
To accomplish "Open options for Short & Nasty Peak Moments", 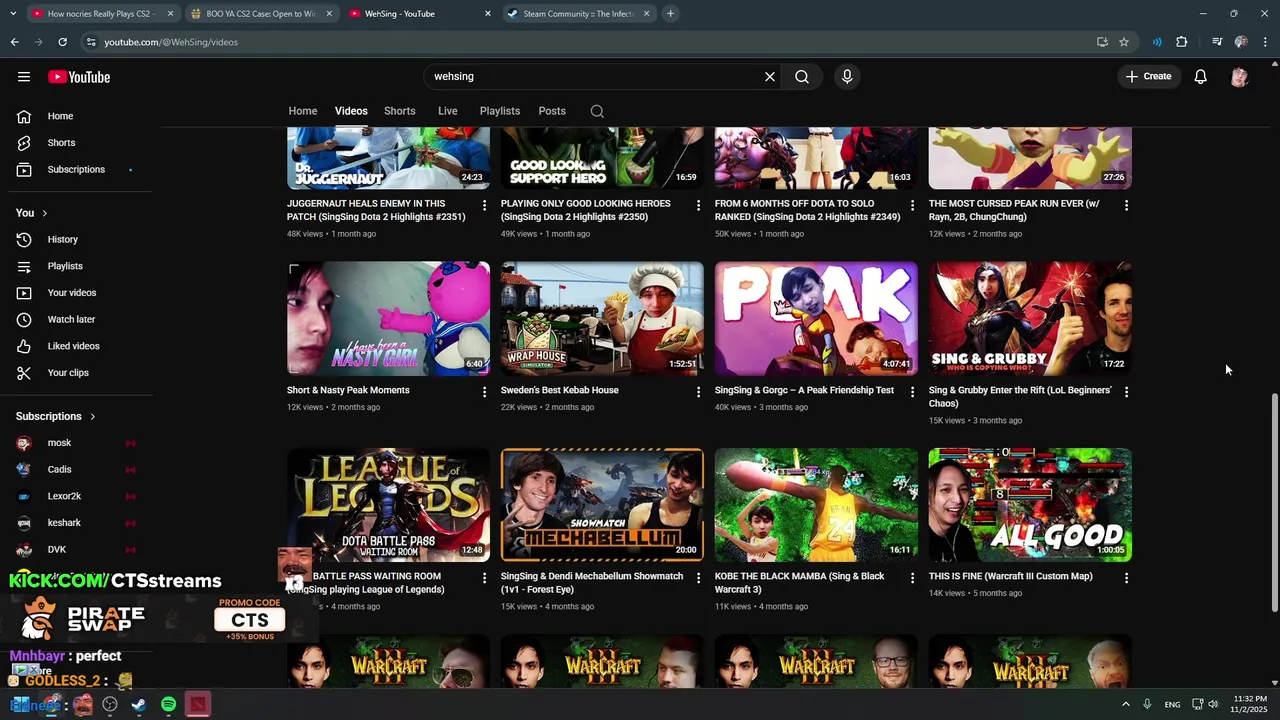I will 484,392.
